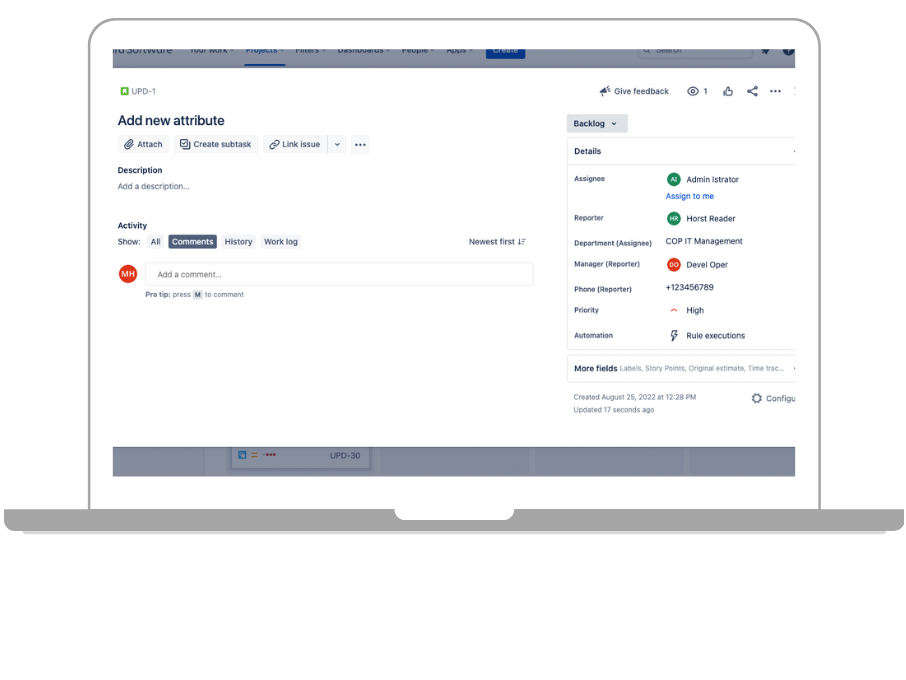Click the MH user avatar
Viewport: 906px width, 680px height.
[128, 274]
